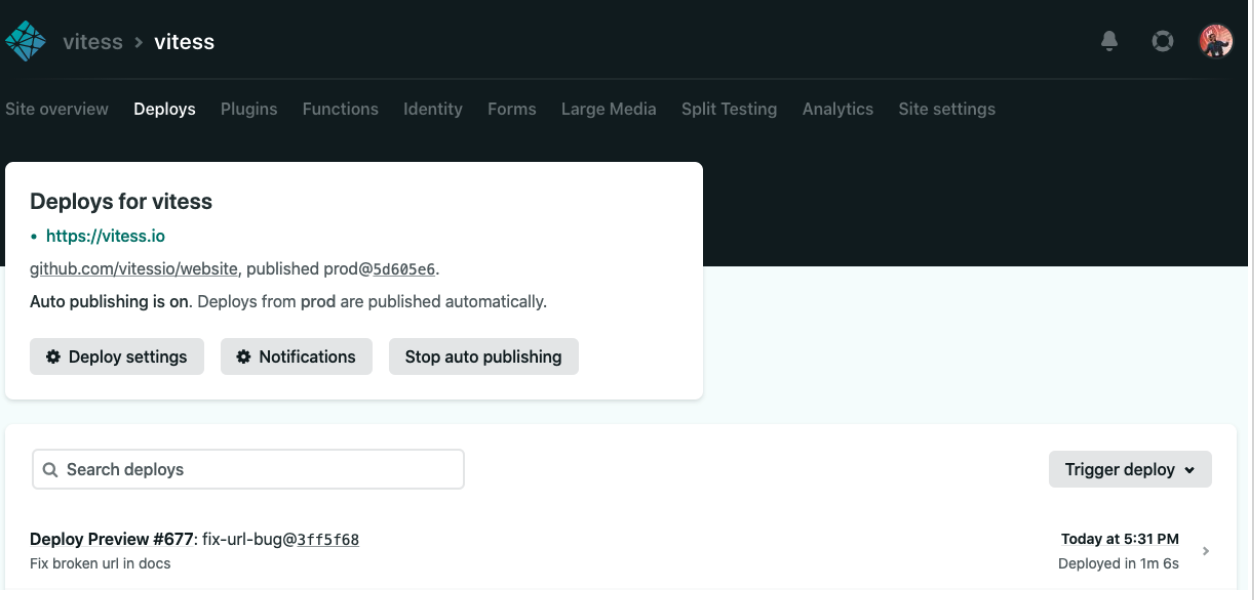Go to vitess team breadcrumb

click(x=93, y=42)
